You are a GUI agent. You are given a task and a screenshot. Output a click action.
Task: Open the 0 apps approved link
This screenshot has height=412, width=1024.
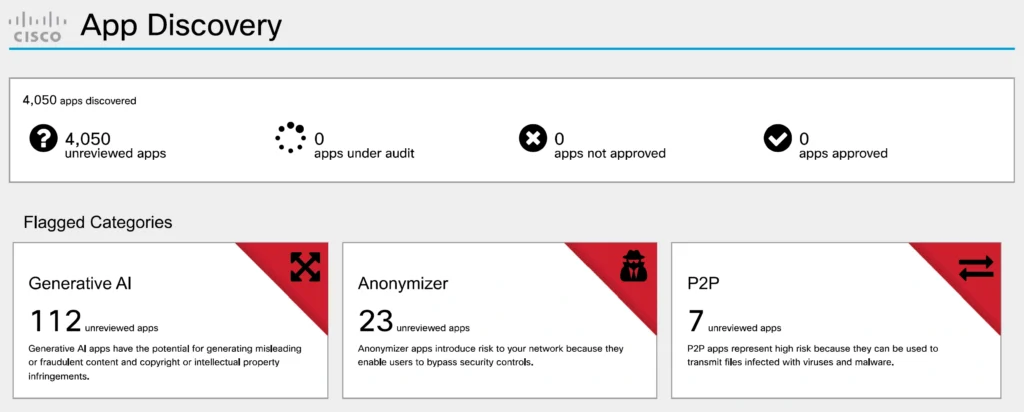point(843,146)
